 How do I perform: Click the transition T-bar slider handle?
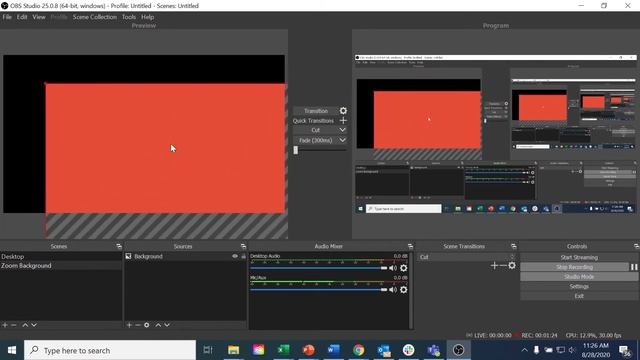pyautogui.click(x=296, y=150)
